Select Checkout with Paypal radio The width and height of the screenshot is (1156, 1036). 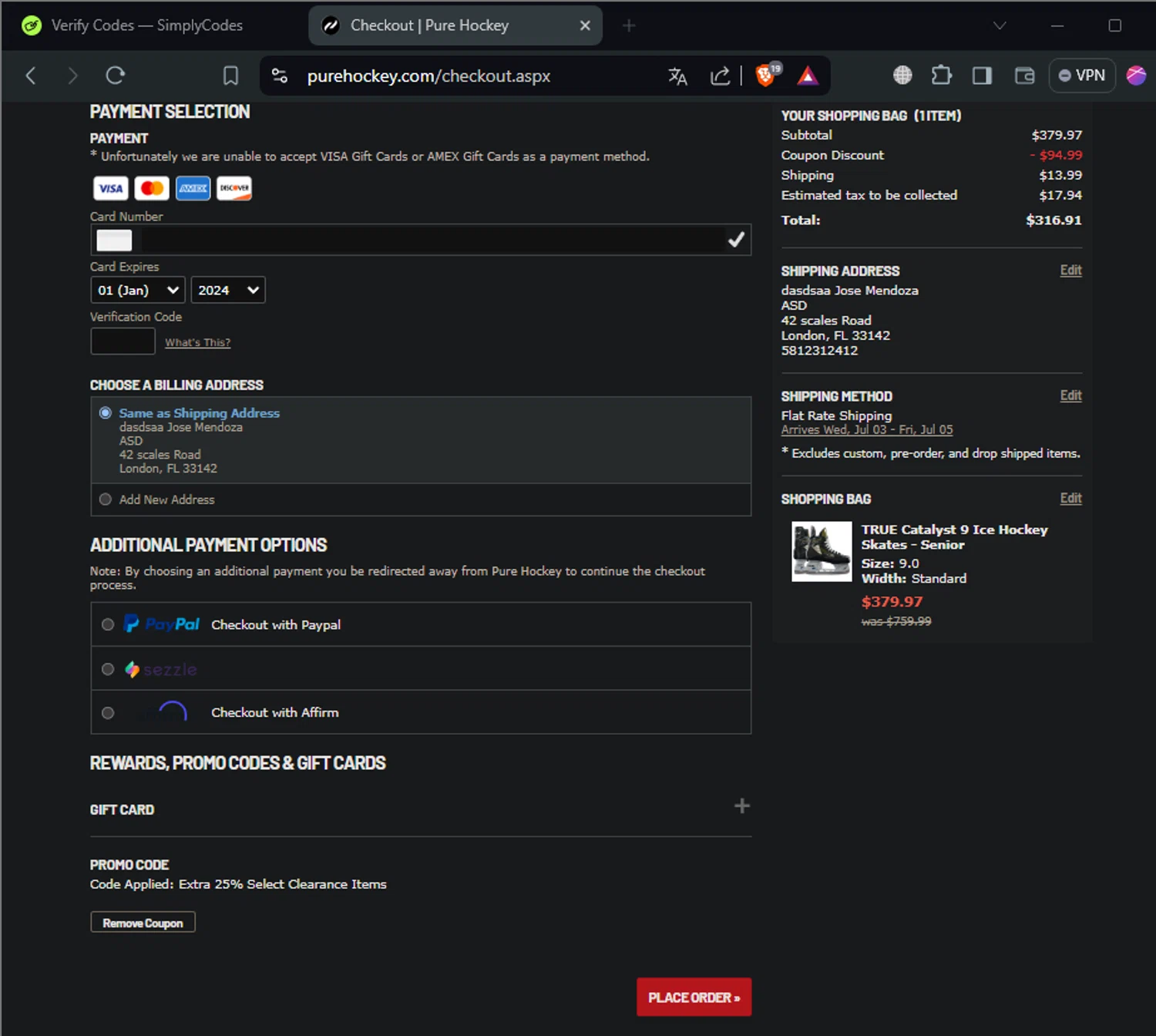coord(108,624)
